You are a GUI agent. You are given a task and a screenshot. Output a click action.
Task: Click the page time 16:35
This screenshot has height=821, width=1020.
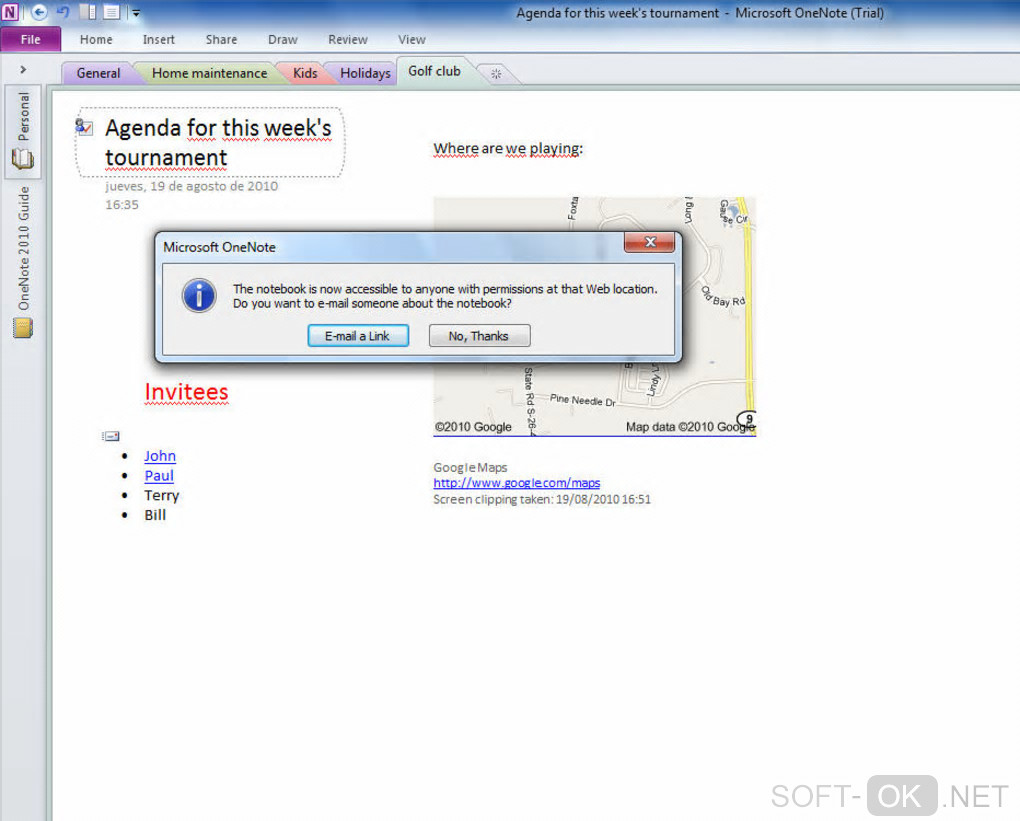pos(122,205)
